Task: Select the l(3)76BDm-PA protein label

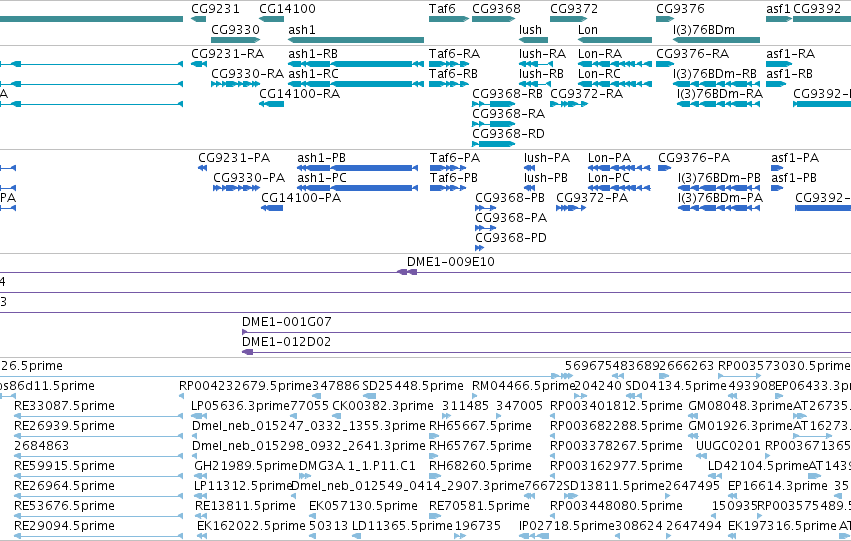Action: coord(720,198)
